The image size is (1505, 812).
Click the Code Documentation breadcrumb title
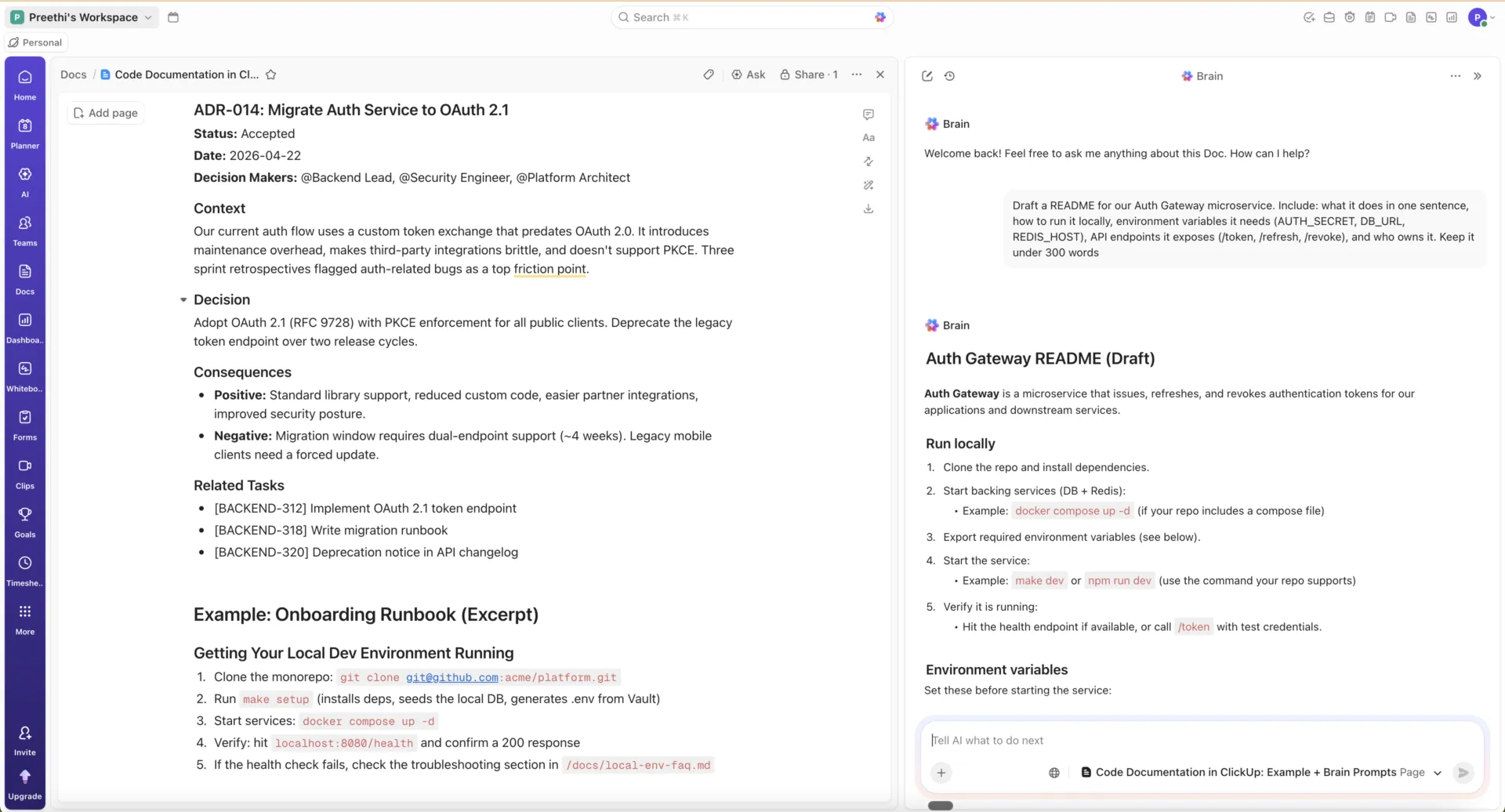point(187,74)
